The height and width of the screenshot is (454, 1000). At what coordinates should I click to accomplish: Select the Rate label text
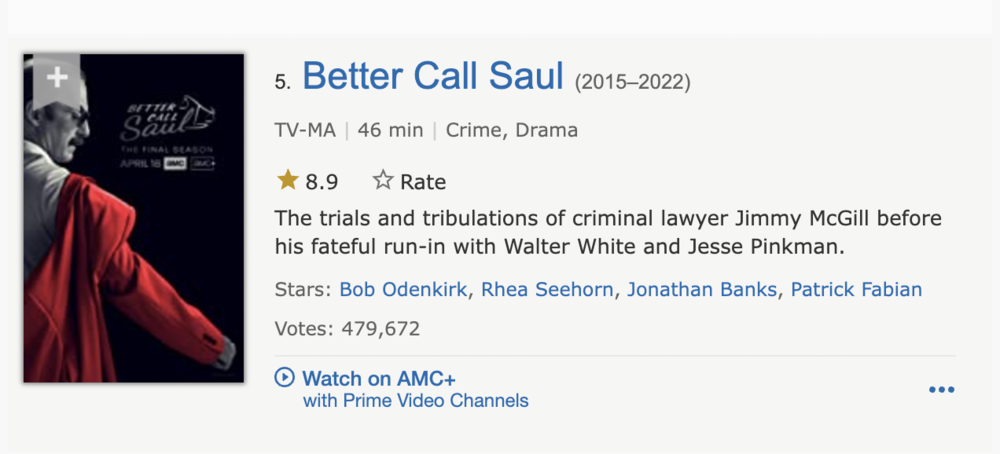[423, 182]
